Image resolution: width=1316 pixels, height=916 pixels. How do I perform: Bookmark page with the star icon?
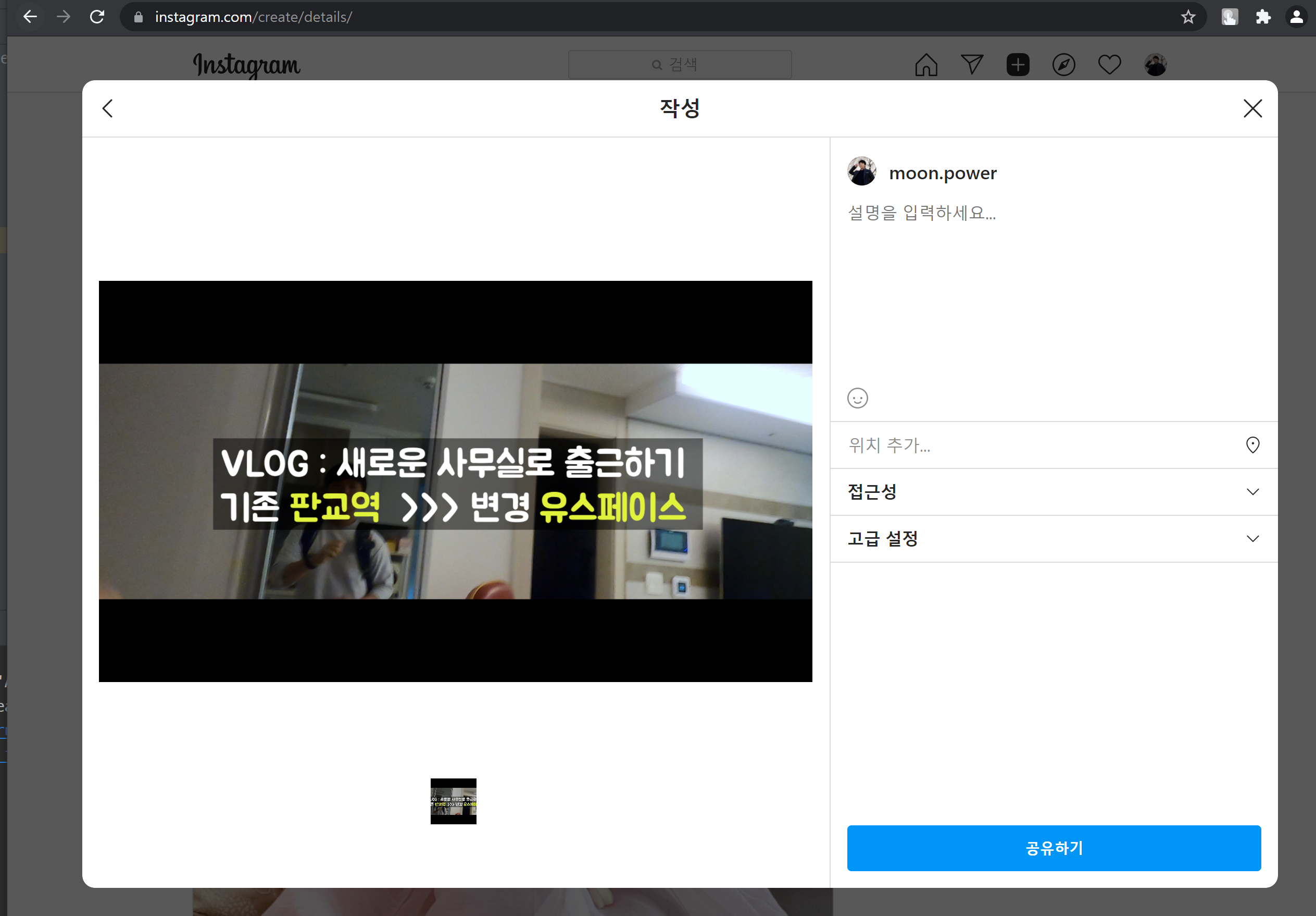coord(1188,17)
